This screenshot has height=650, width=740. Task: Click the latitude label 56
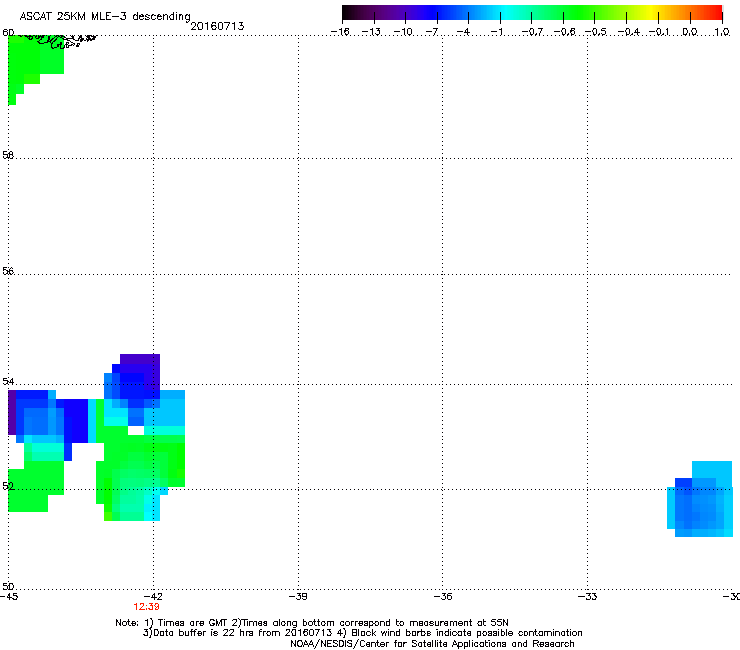point(8,271)
